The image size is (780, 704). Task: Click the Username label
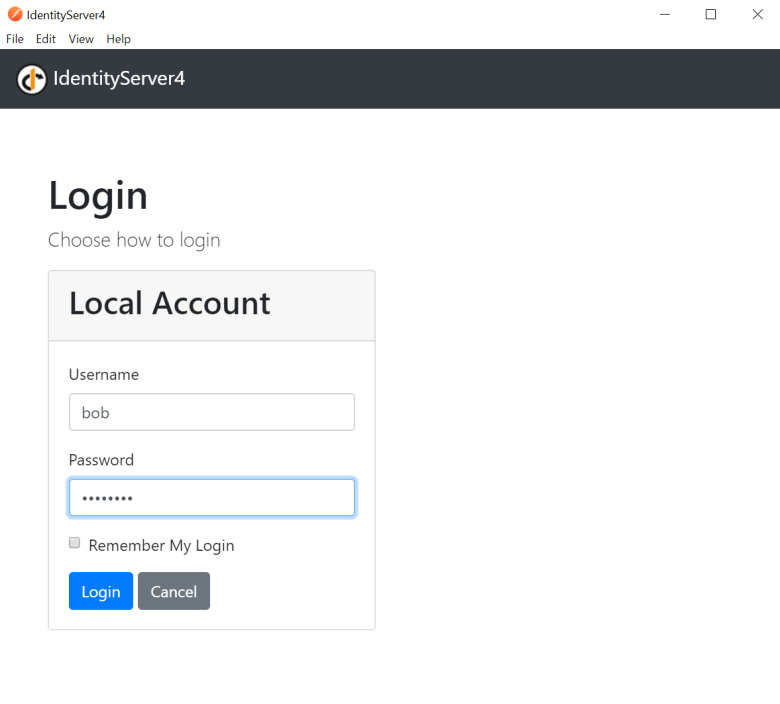point(104,375)
